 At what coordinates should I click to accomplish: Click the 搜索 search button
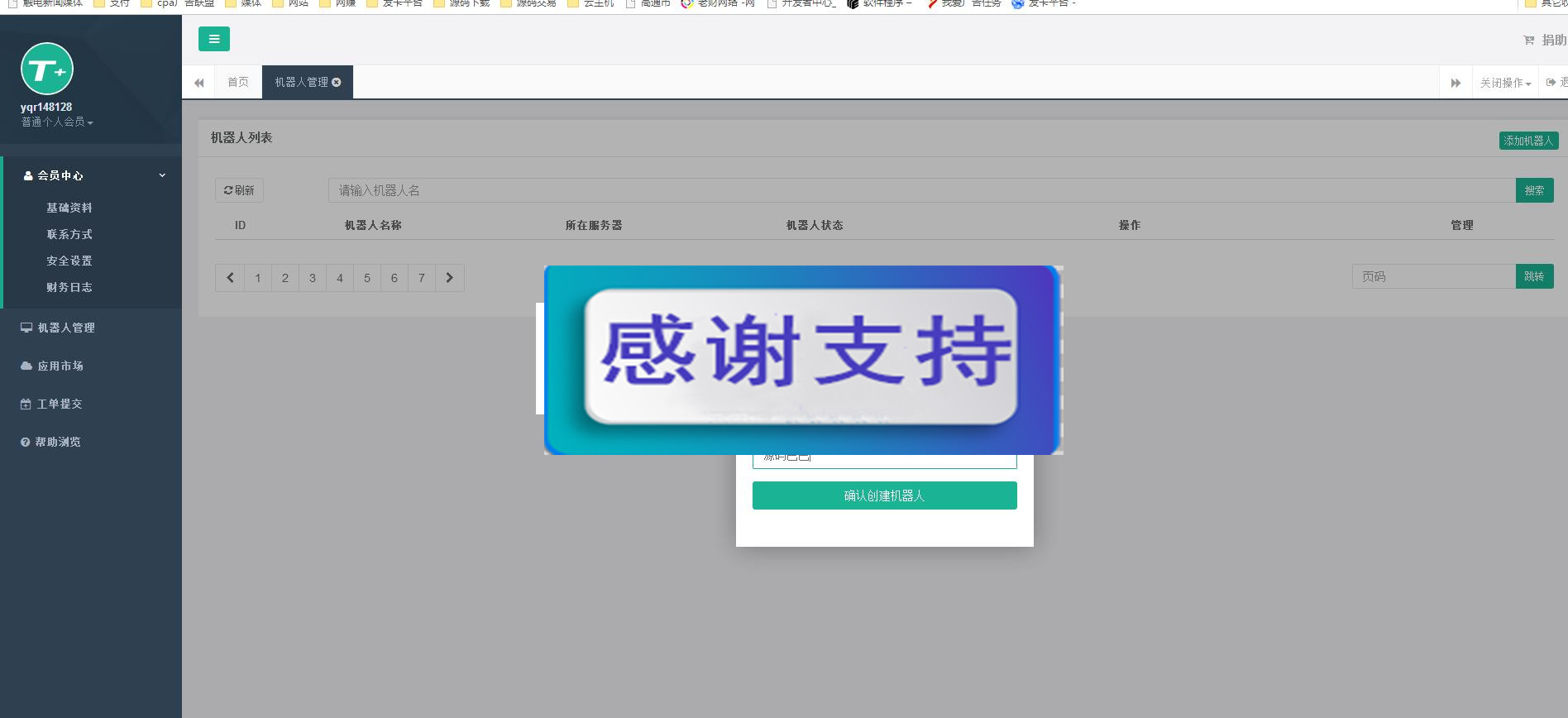[1534, 190]
